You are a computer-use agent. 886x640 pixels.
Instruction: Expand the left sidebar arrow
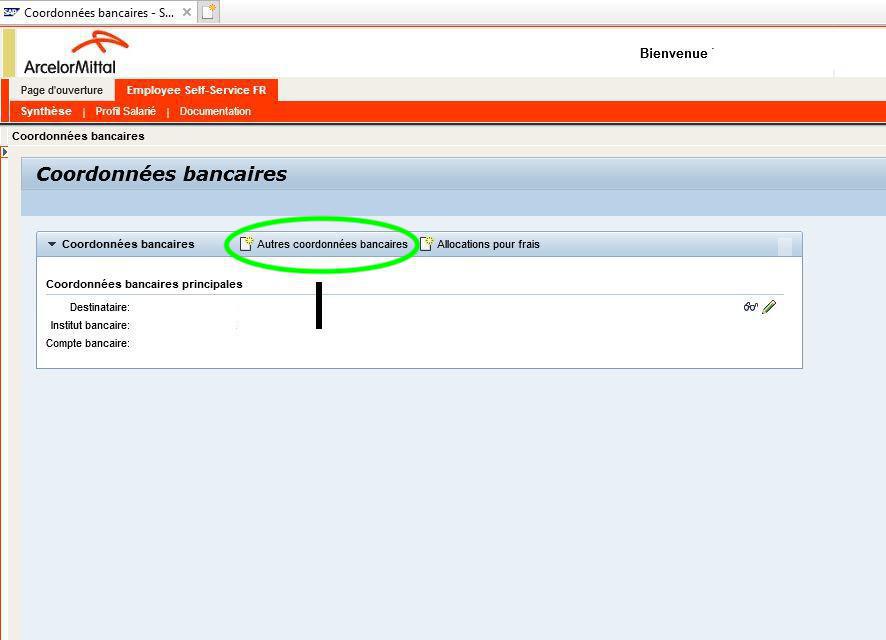tap(6, 151)
